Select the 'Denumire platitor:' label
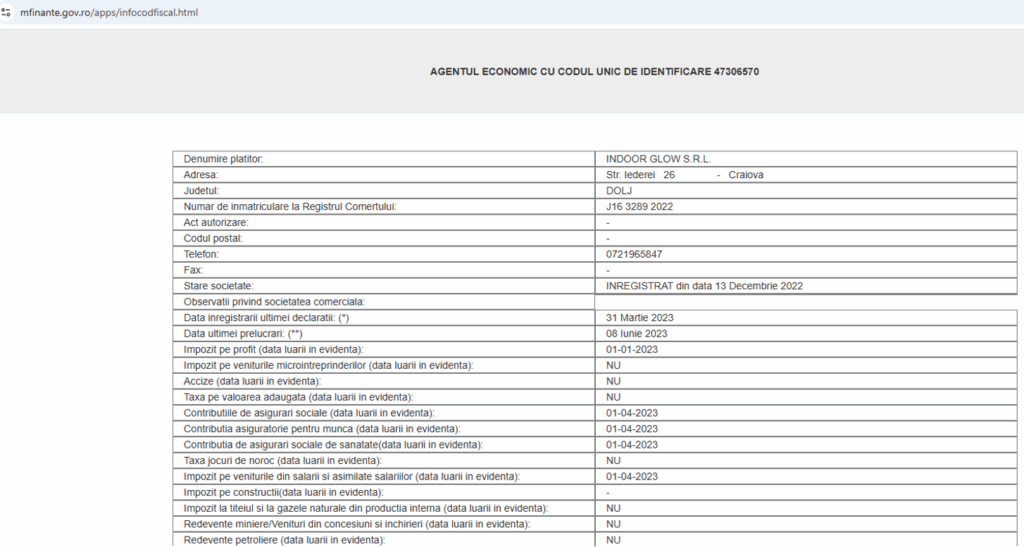This screenshot has width=1024, height=547. [223, 159]
